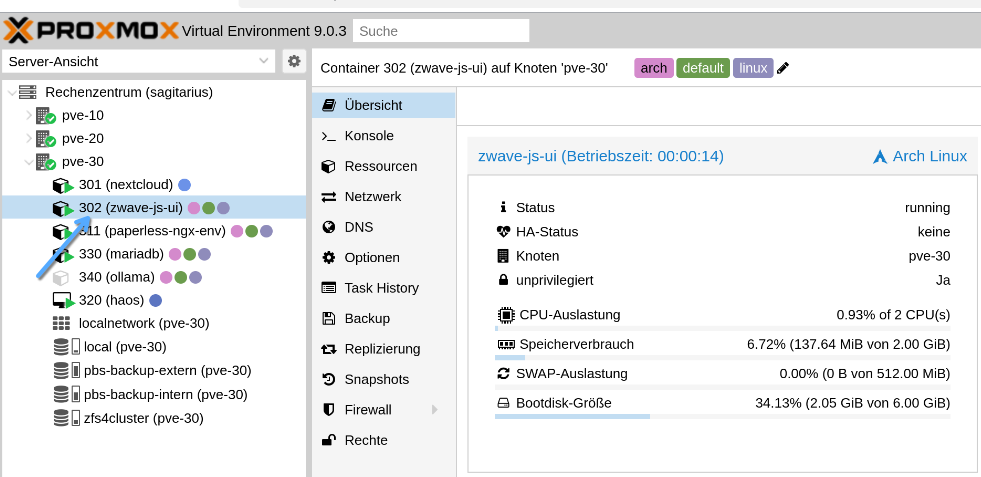
Task: Click the pve-10 server node icon
Action: [x=45, y=116]
